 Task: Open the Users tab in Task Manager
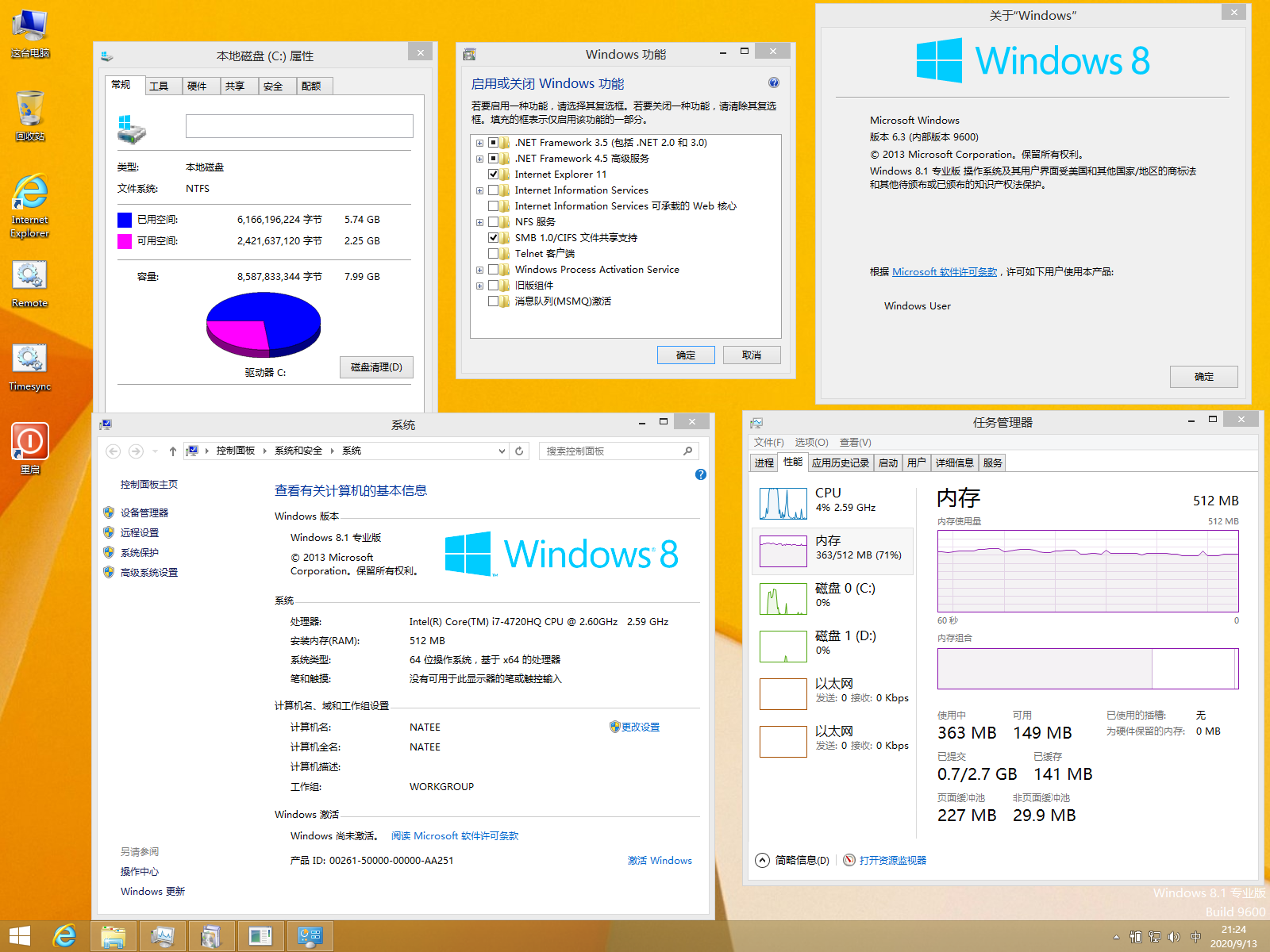pyautogui.click(x=916, y=463)
